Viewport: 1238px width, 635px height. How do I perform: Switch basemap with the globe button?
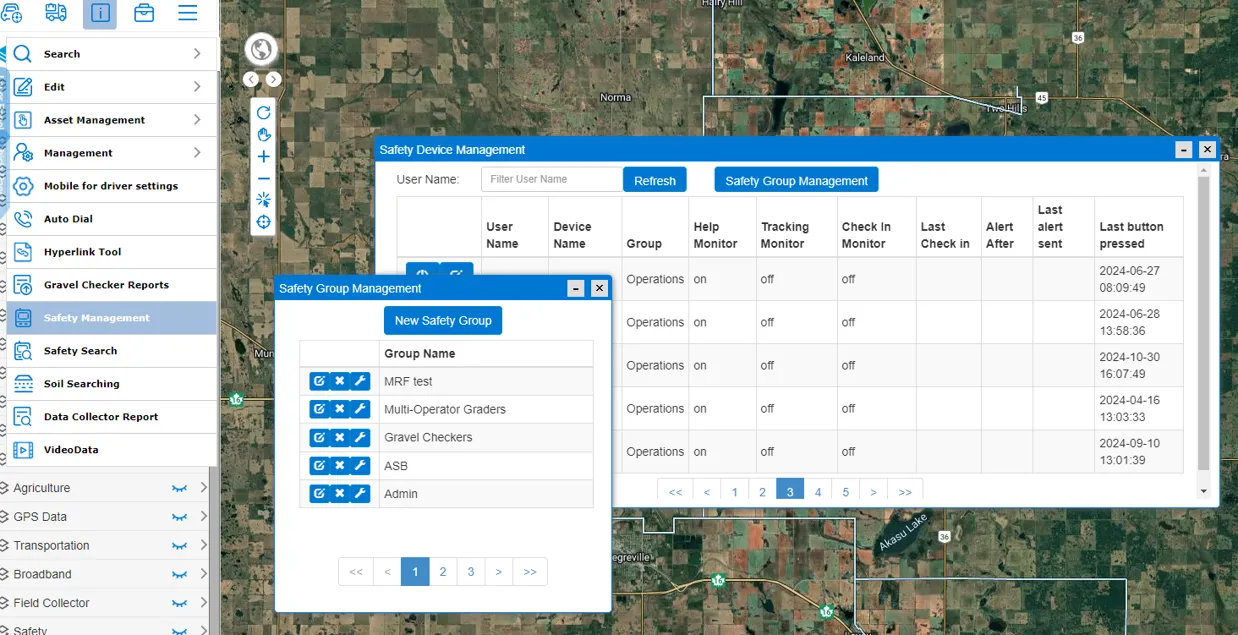coord(261,49)
